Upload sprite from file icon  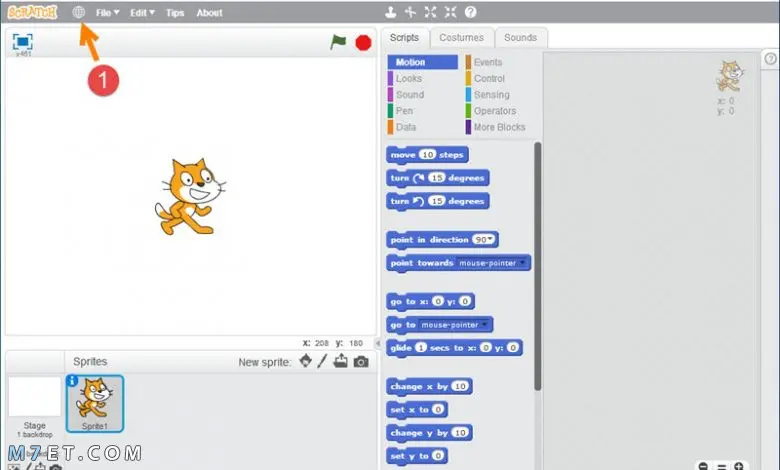[341, 361]
